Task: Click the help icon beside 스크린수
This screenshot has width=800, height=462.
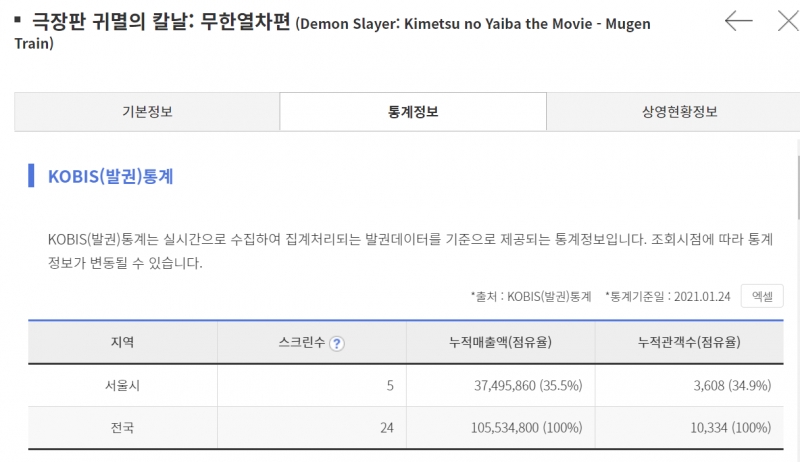Action: click(337, 343)
